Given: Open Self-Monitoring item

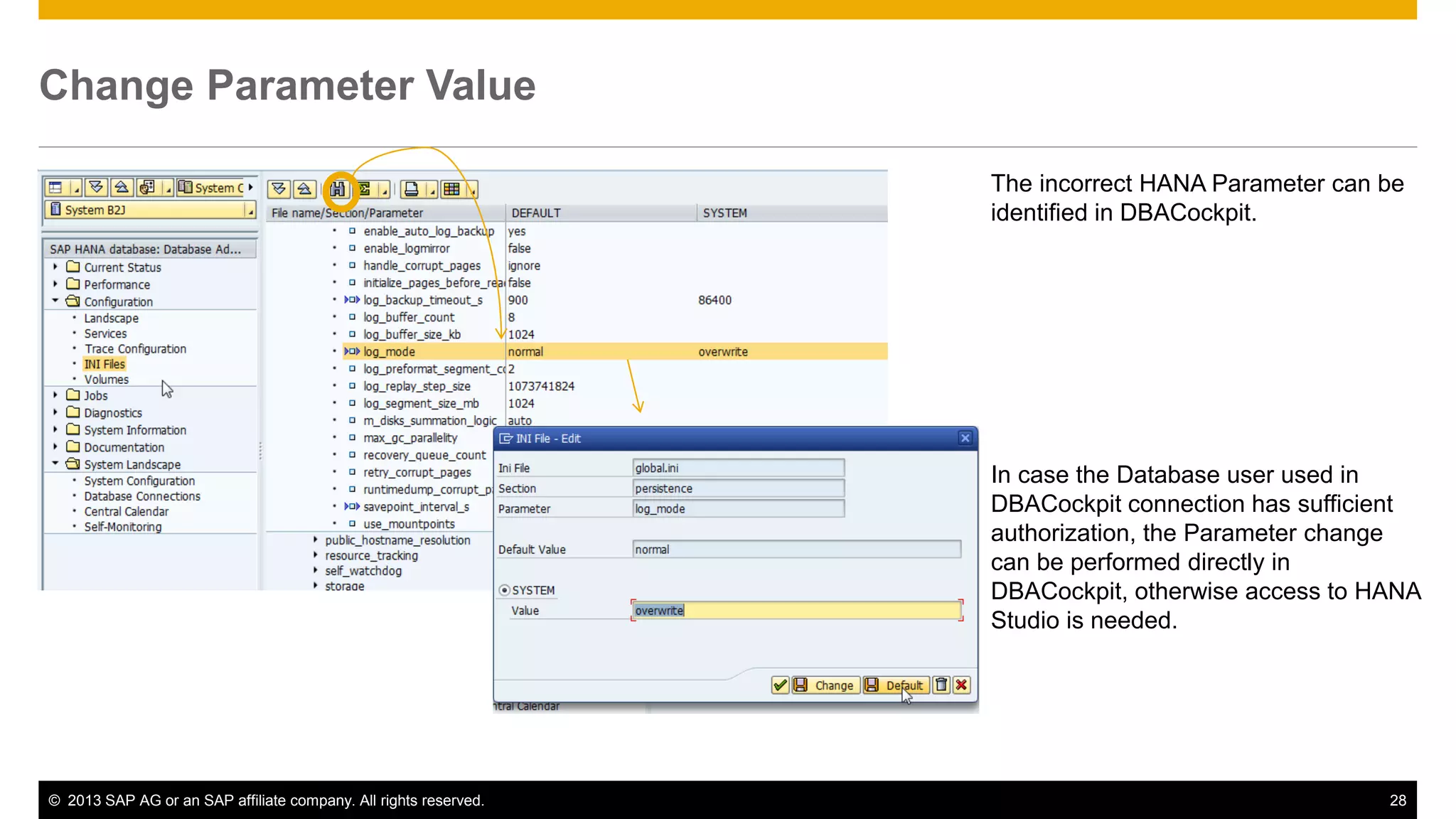Looking at the screenshot, I should (x=123, y=527).
